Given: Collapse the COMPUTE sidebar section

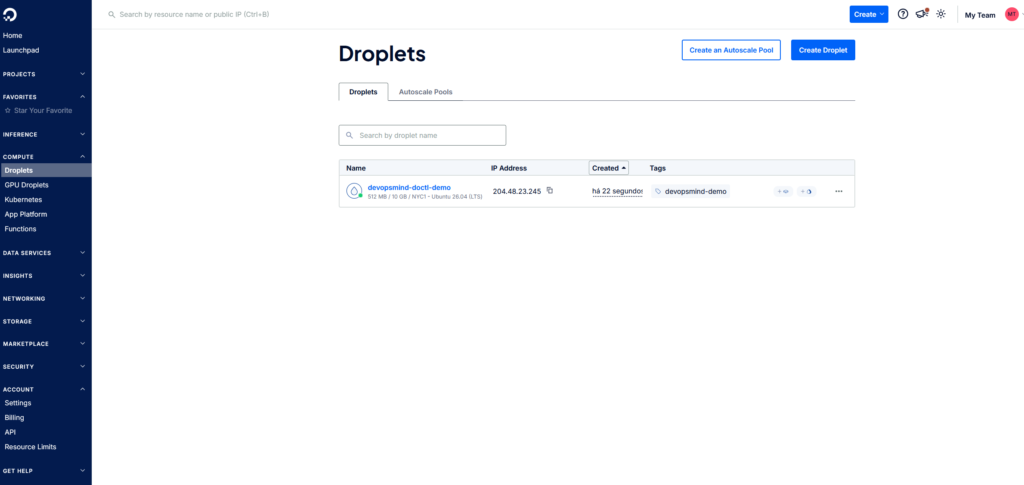Looking at the screenshot, I should (46, 157).
